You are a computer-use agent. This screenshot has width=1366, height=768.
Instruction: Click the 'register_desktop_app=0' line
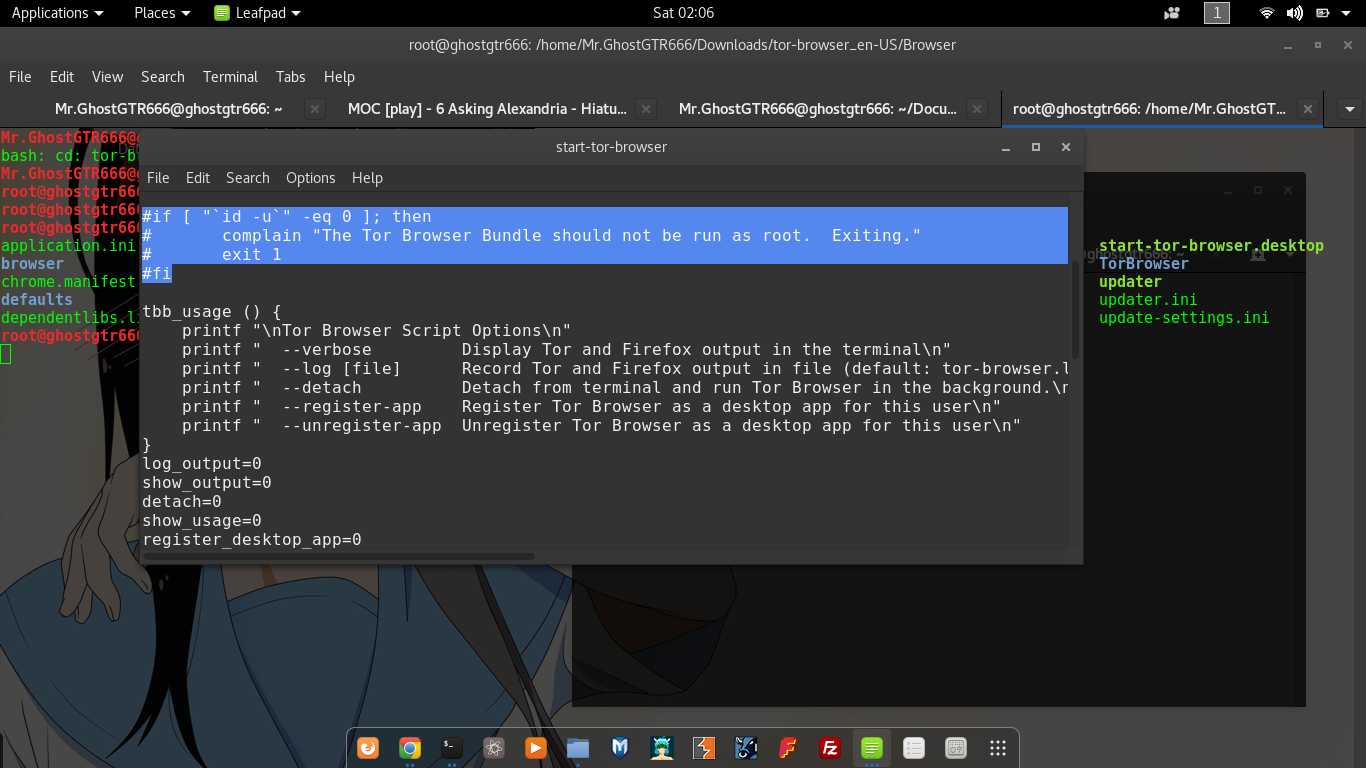252,540
